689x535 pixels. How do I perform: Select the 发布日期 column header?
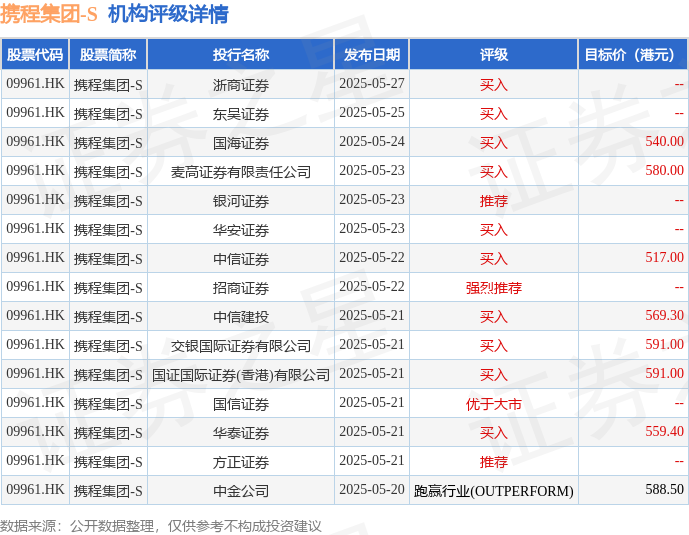point(372,55)
